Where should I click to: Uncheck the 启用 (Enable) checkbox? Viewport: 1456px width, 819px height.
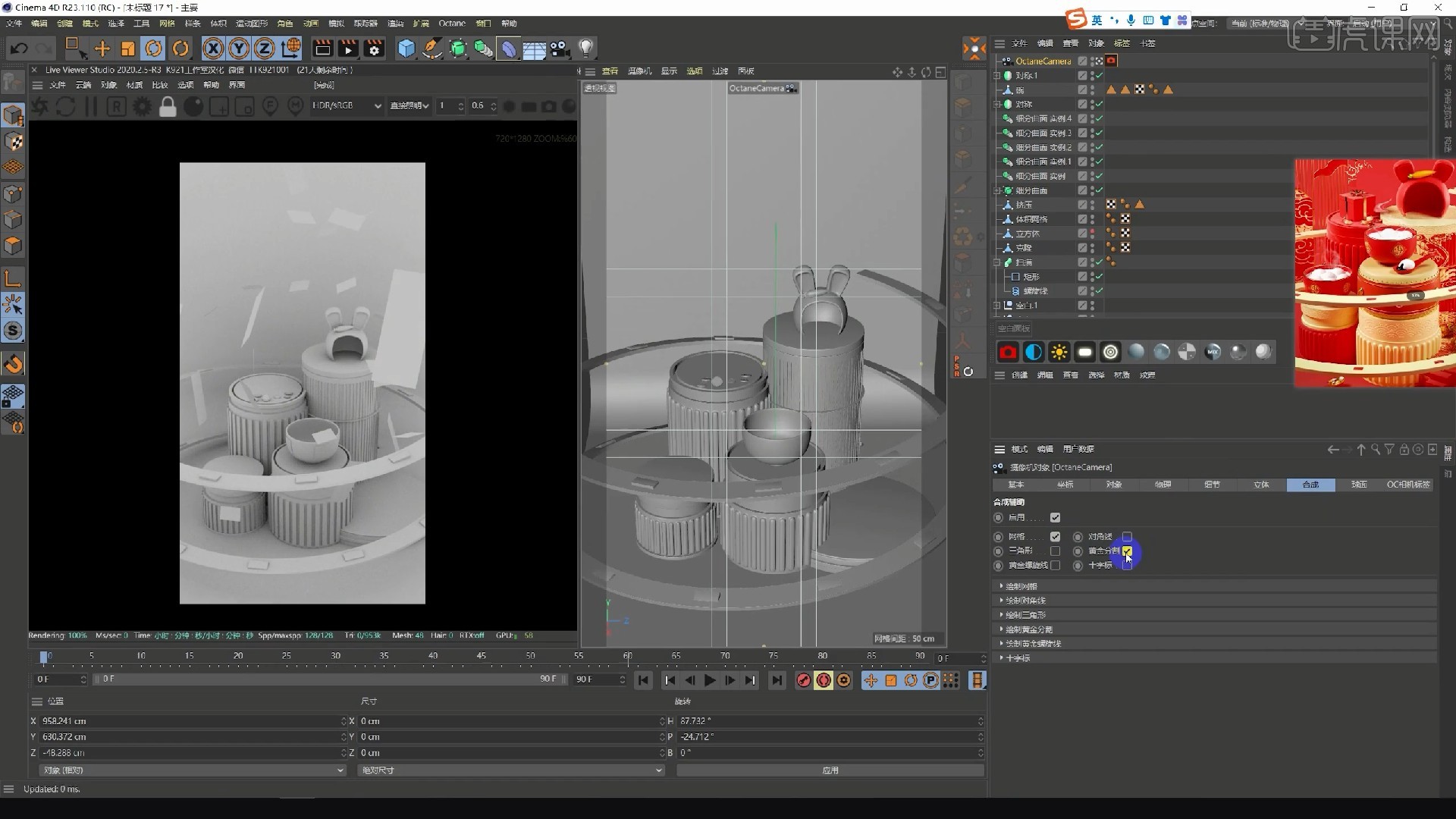(1055, 517)
